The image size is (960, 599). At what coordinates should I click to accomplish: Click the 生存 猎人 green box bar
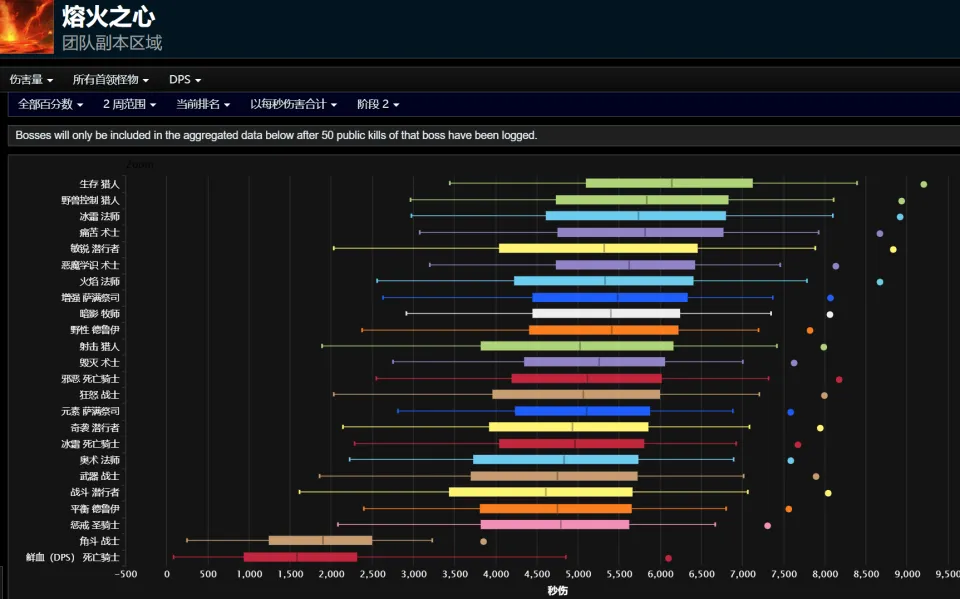668,183
